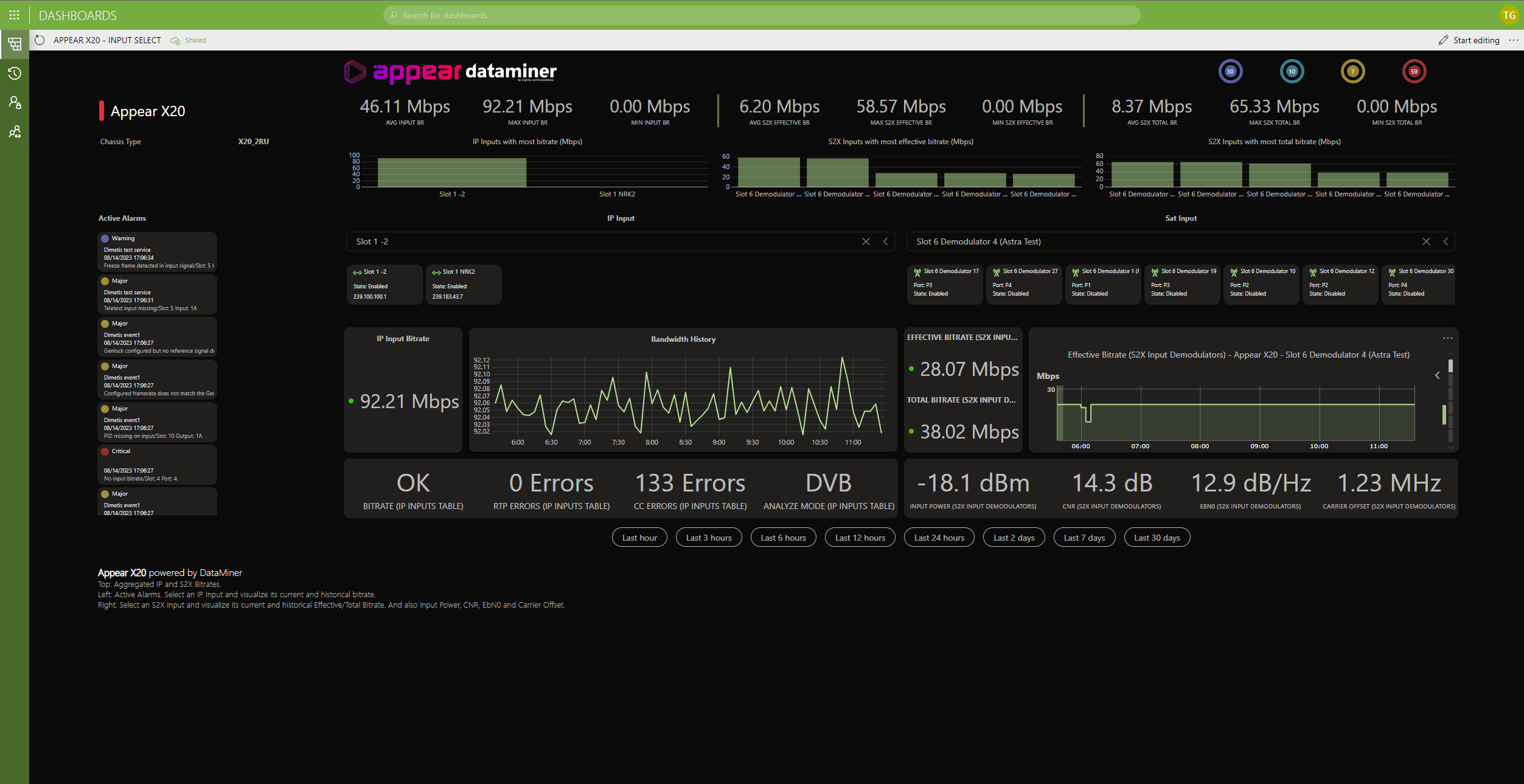Refresh the Appear X20 dashboard
This screenshot has height=784, width=1524.
point(40,40)
